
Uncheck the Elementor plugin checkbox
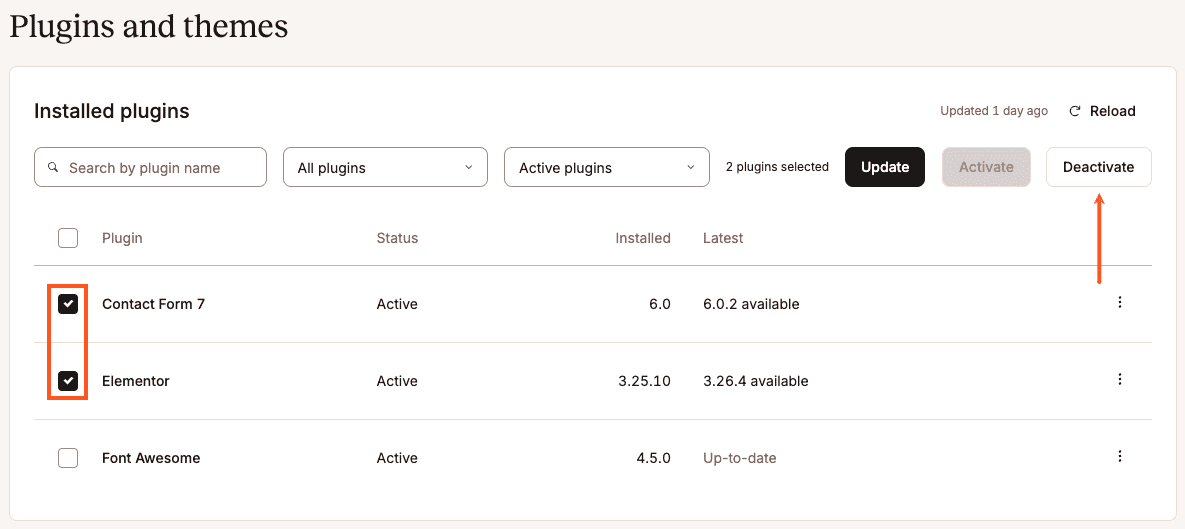coord(68,381)
